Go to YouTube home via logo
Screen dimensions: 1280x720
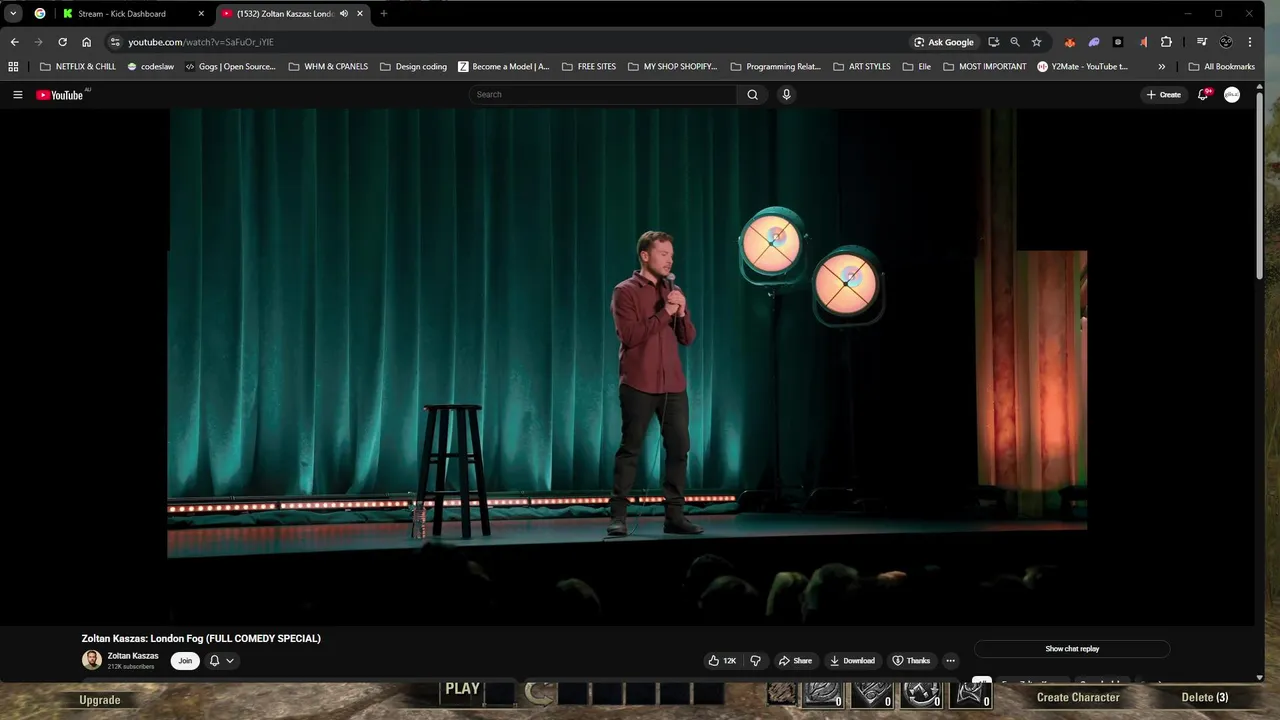pos(60,95)
